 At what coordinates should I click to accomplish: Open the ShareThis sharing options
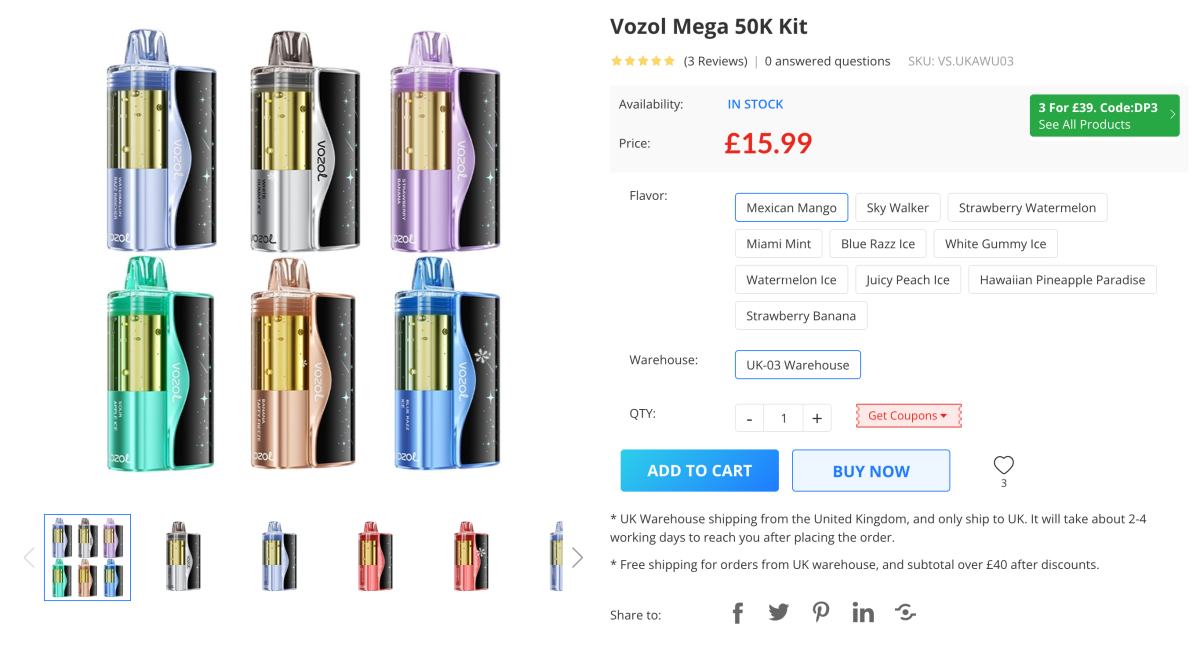click(x=905, y=612)
